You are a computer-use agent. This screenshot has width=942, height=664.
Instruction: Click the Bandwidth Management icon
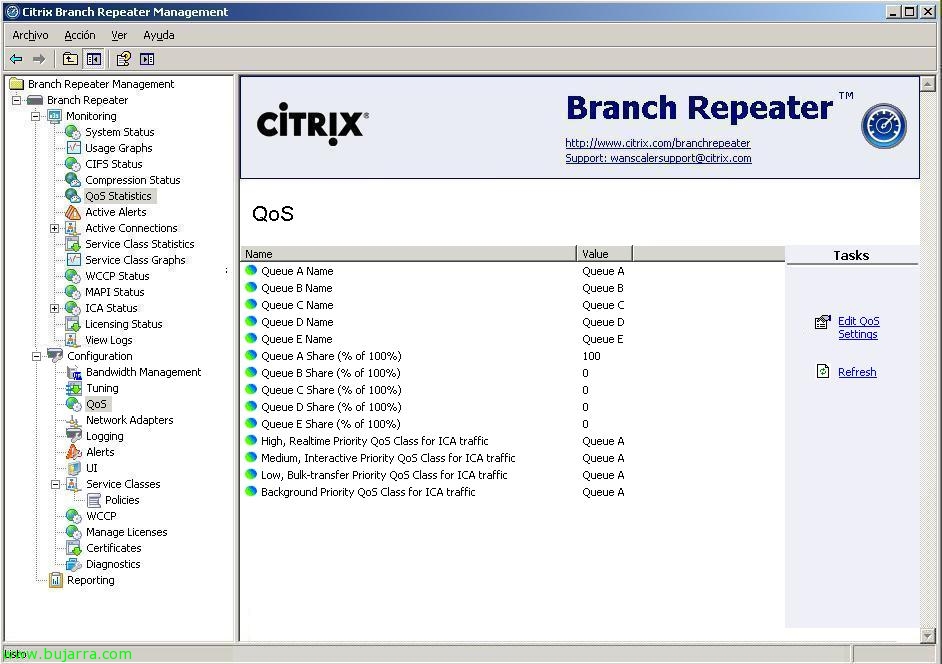[x=74, y=372]
